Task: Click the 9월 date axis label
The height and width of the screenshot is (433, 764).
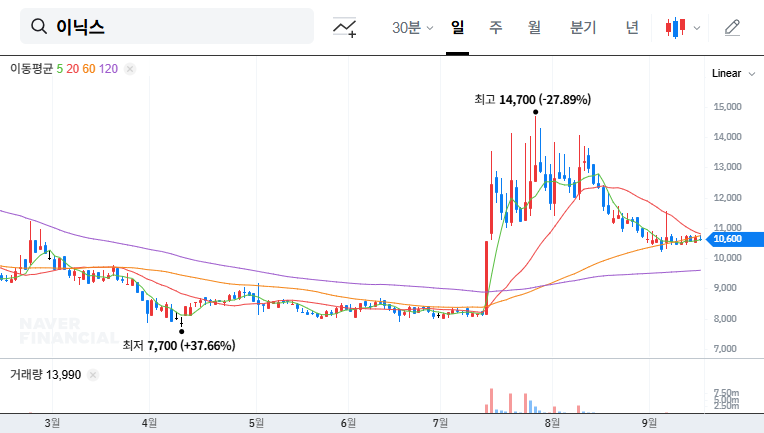Action: tap(649, 423)
